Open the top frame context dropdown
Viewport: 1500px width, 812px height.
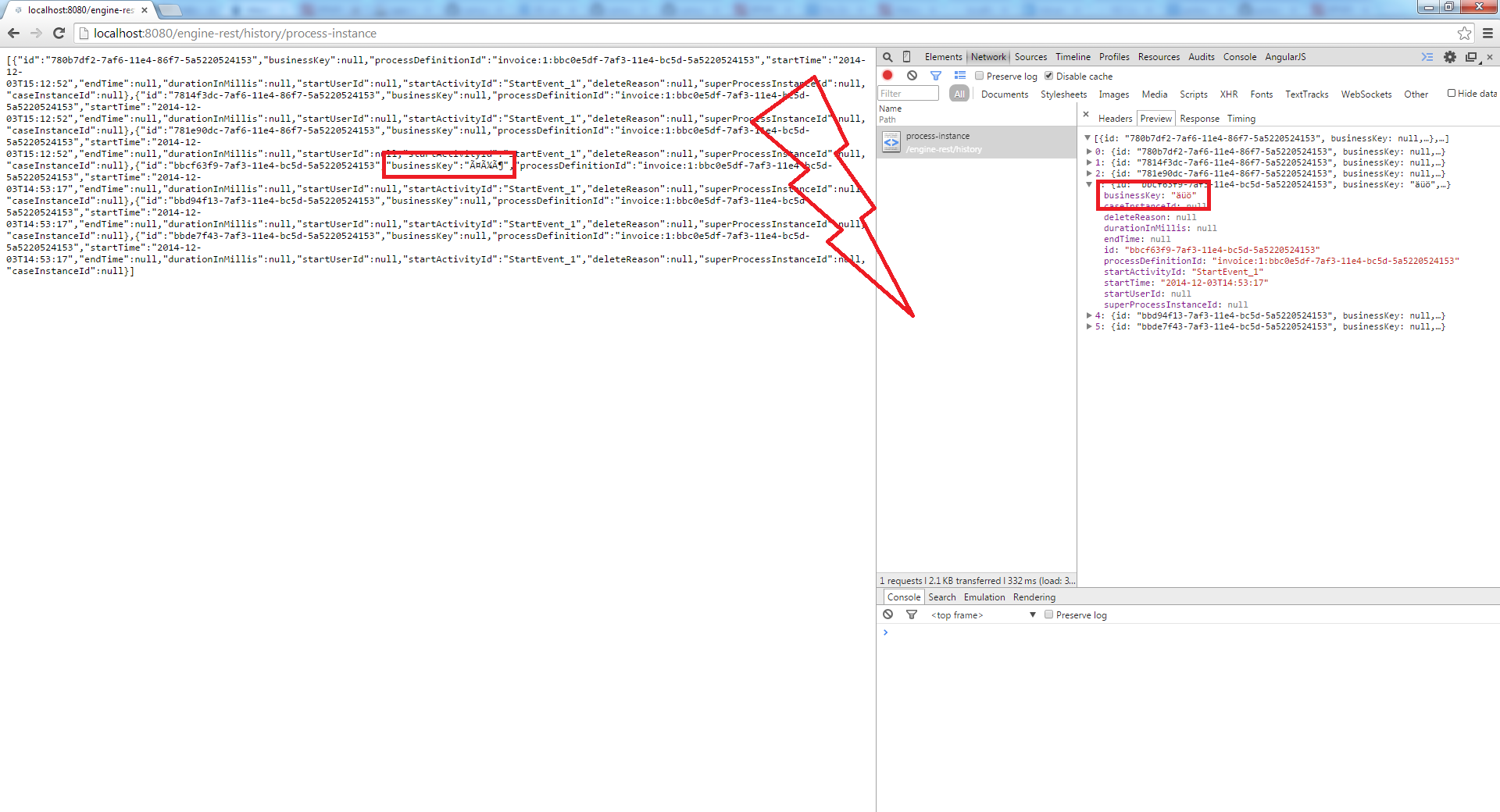983,615
